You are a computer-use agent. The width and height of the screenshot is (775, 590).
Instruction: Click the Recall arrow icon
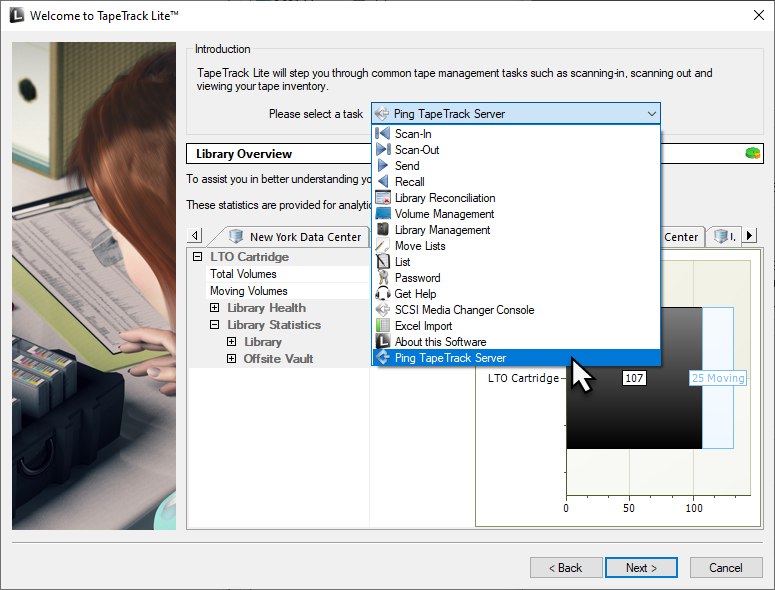[x=383, y=181]
